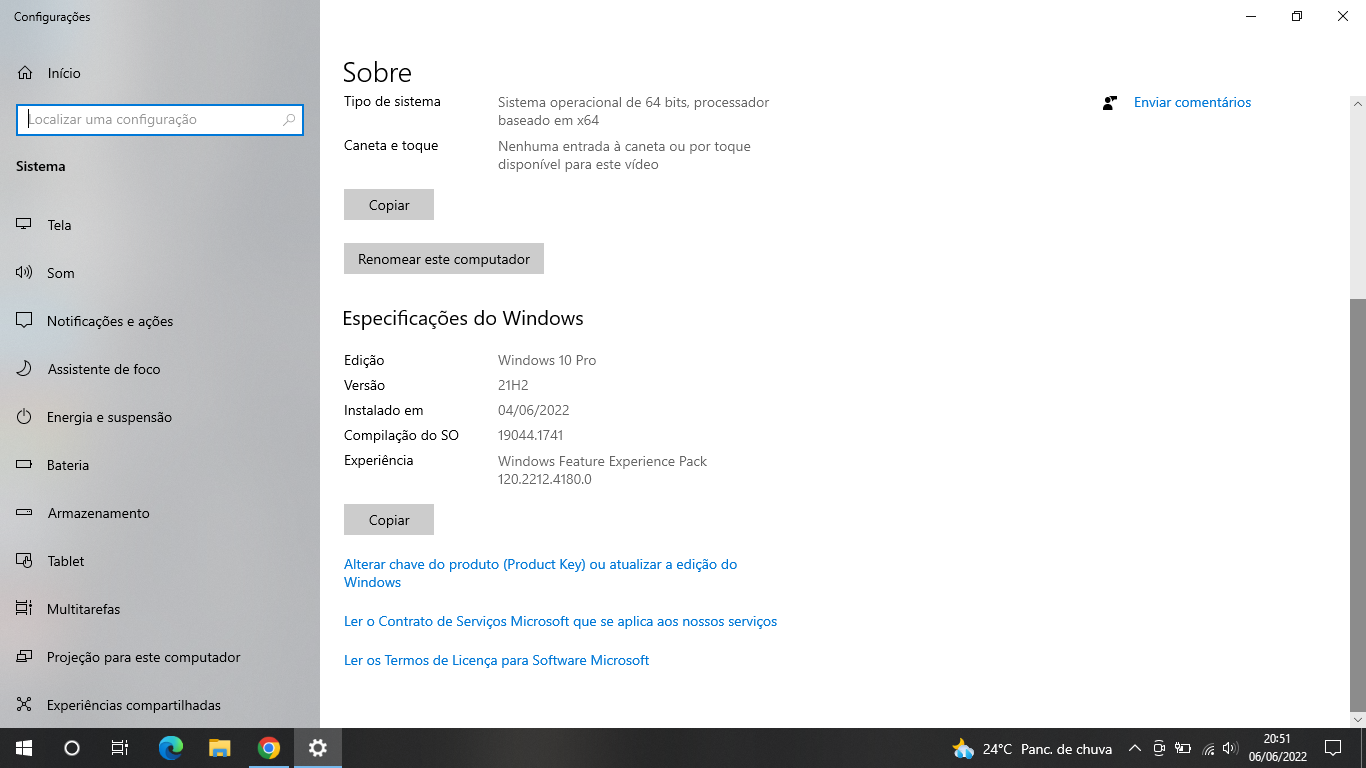Click the scrollbar down arrow
The image size is (1366, 768).
click(x=1357, y=719)
